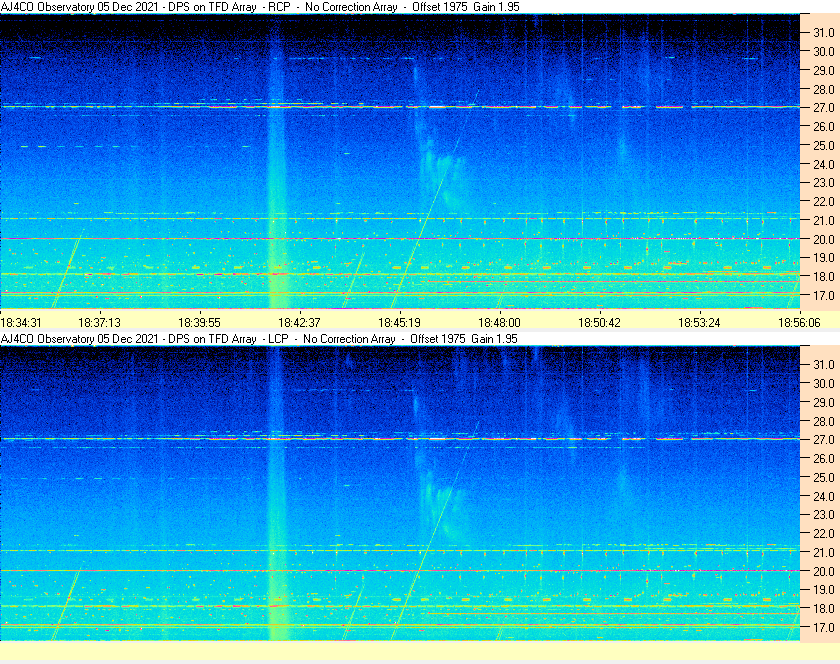Image resolution: width=840 pixels, height=664 pixels.
Task: Click the 24.0 frequency label in RCP panel
Action: pos(824,164)
